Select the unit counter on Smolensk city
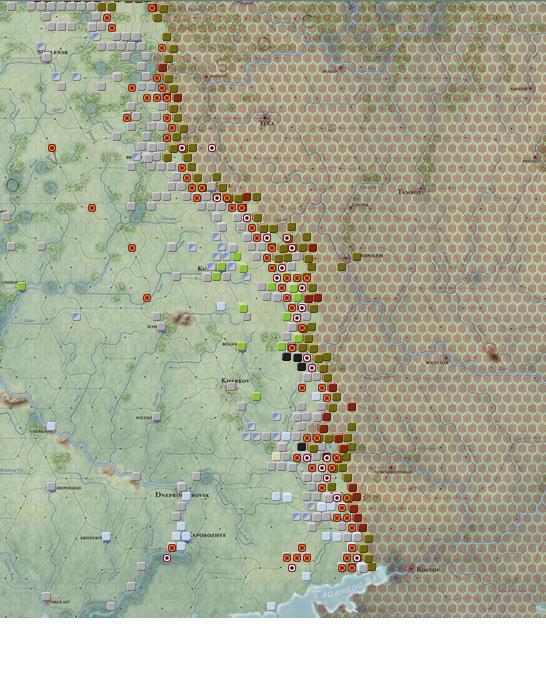This screenshot has width=546, height=700. [47, 57]
